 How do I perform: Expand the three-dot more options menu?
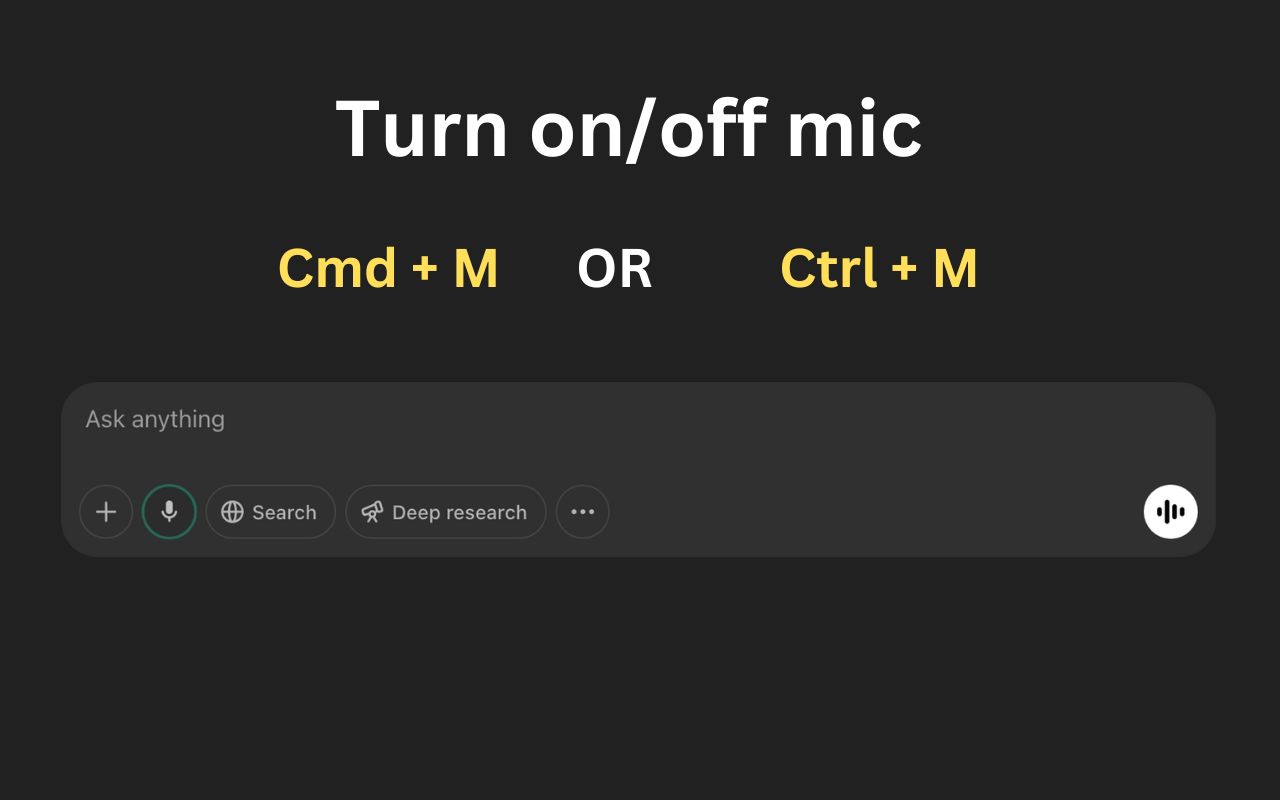point(582,512)
